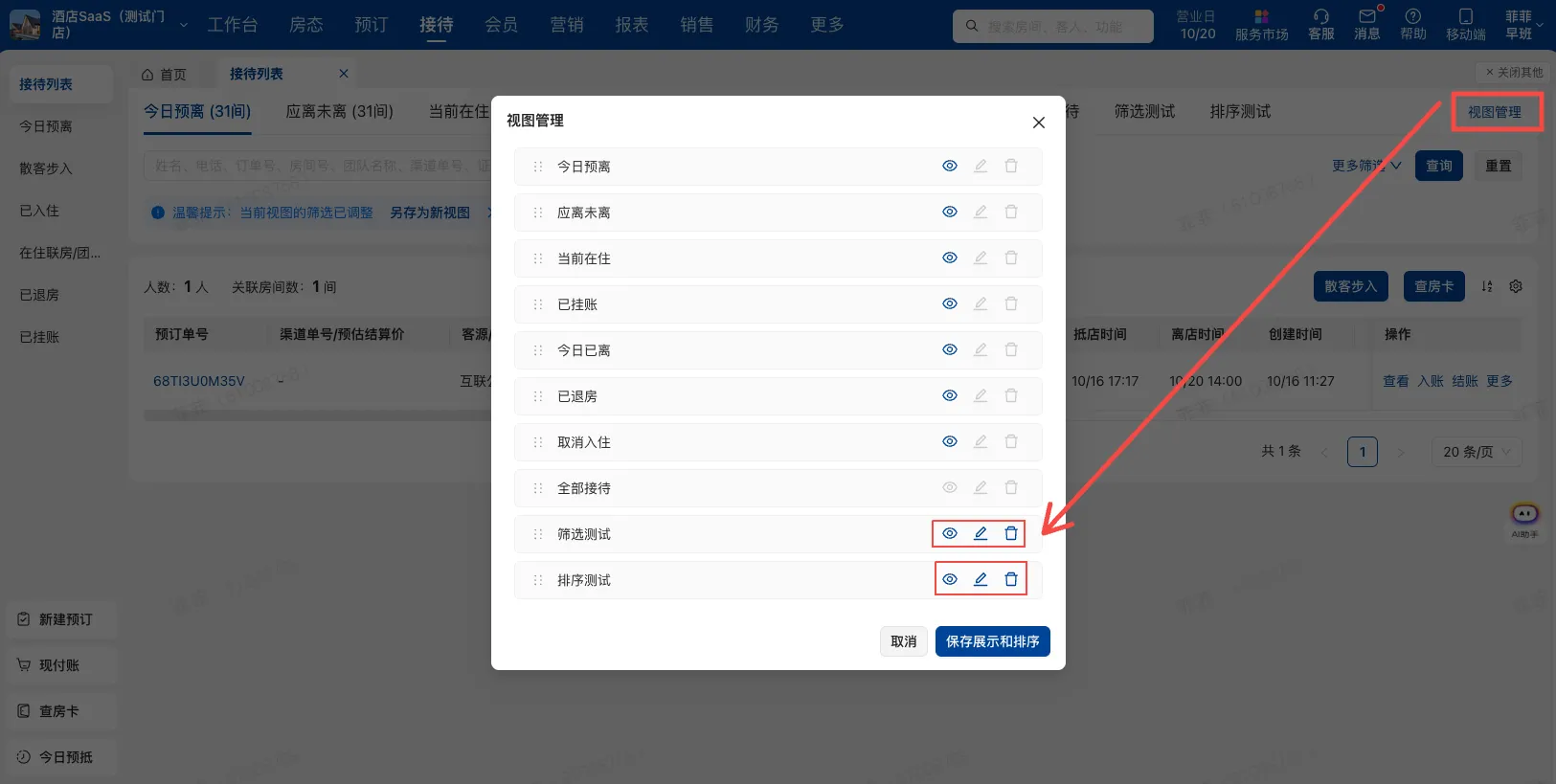The width and height of the screenshot is (1556, 784).
Task: Edit the 排序测试 view with pencil icon
Action: click(x=981, y=579)
